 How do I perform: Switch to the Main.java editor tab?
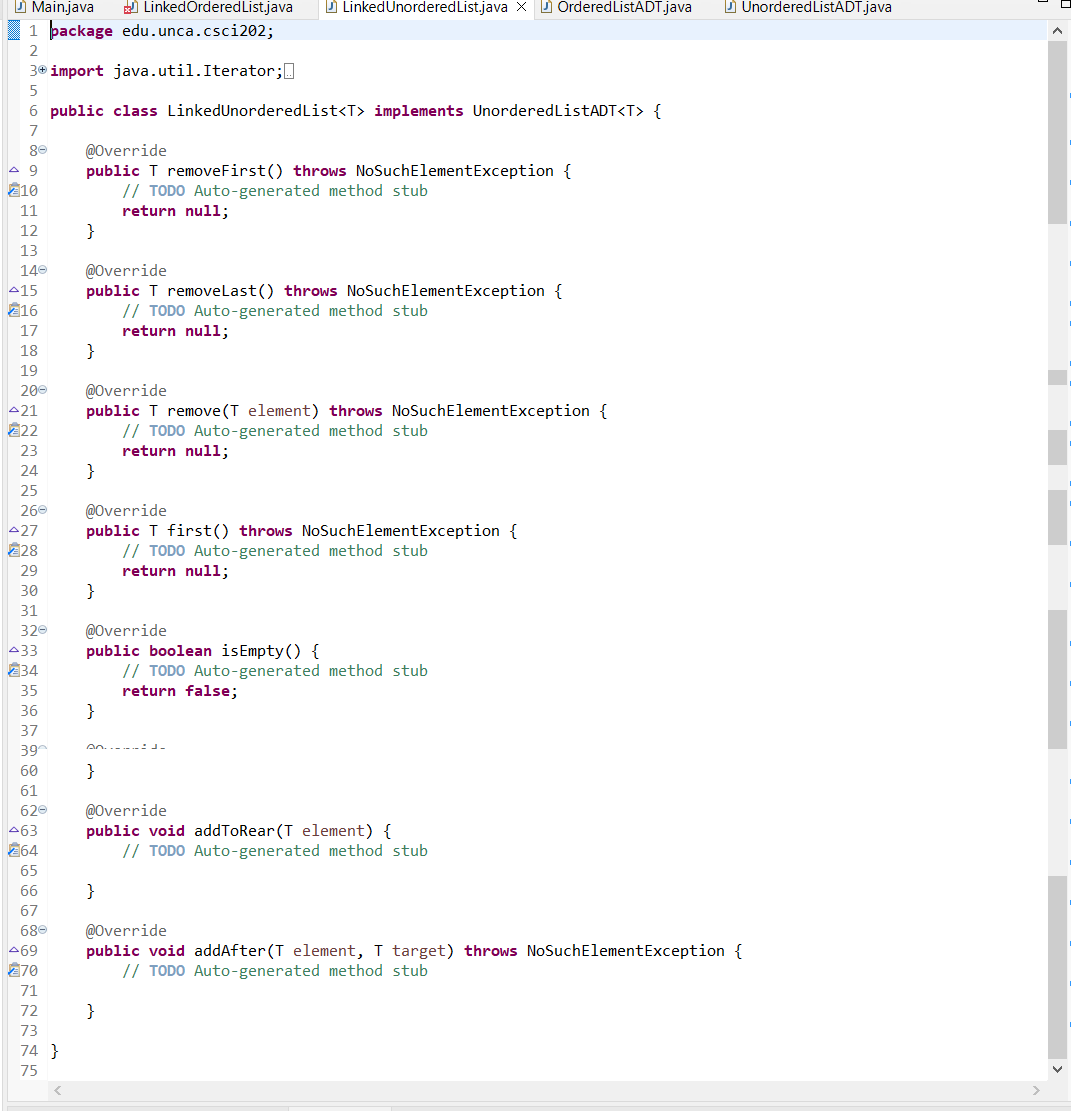(x=55, y=8)
